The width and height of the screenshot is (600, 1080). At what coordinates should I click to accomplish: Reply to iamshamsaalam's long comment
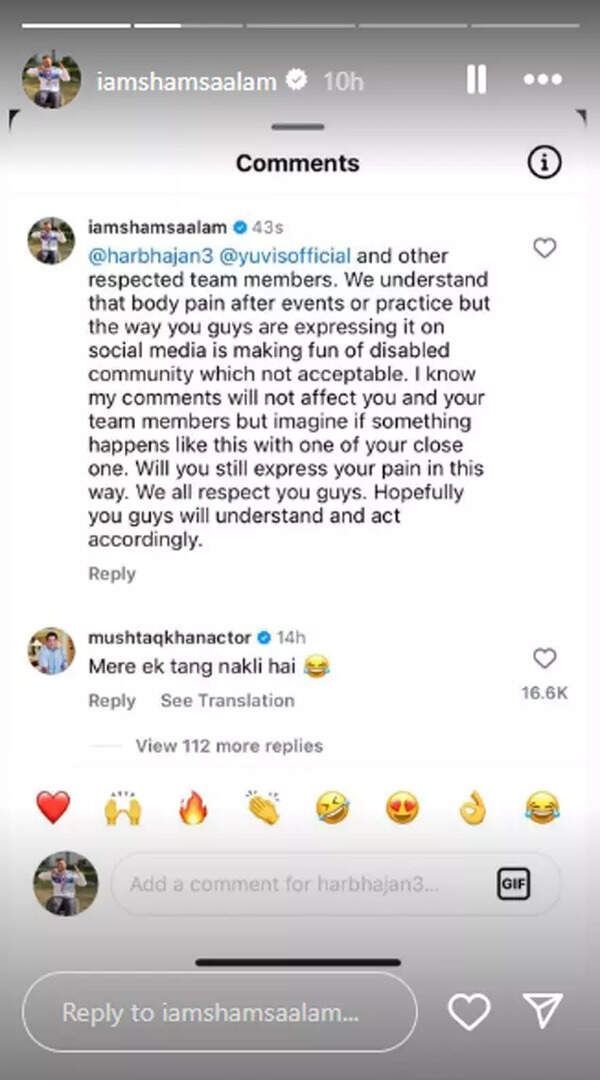112,574
